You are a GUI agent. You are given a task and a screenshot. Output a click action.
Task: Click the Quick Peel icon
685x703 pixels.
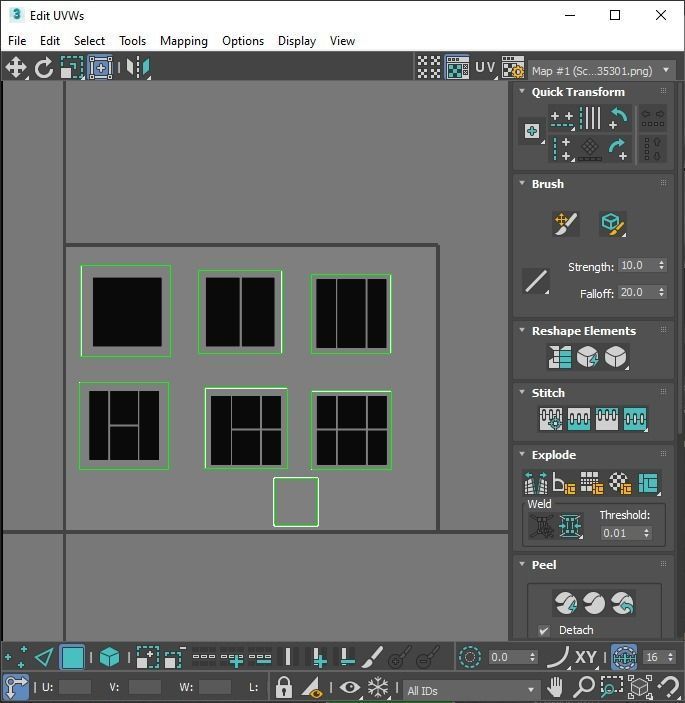[x=566, y=603]
